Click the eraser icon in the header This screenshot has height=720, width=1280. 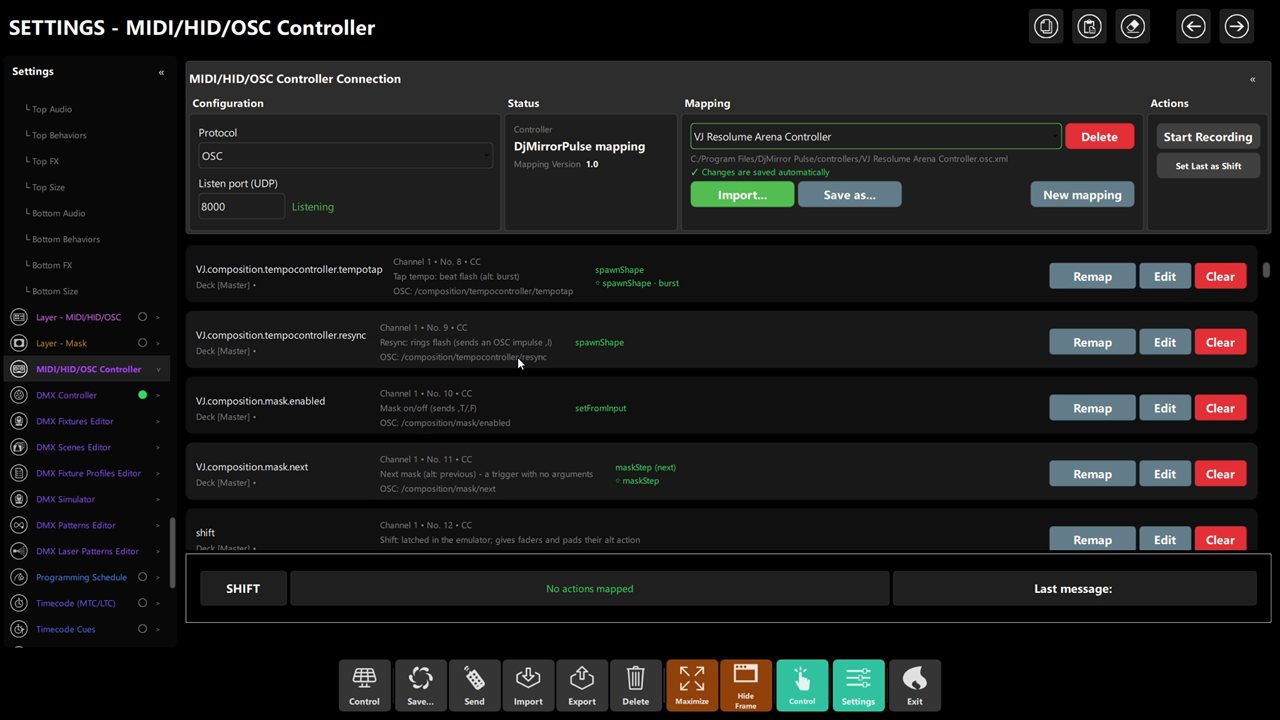point(1133,27)
